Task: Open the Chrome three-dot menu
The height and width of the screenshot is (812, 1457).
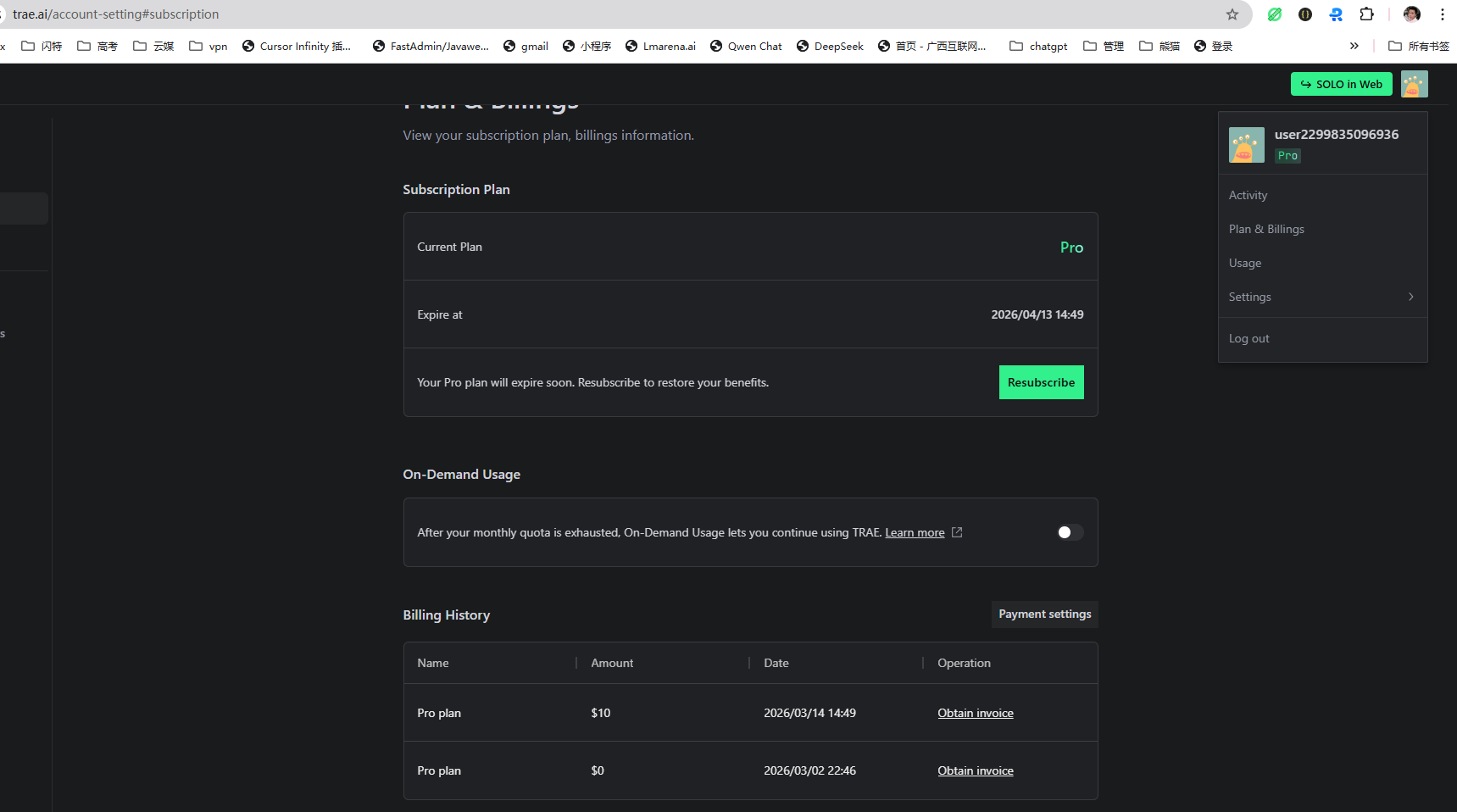Action: (1442, 14)
